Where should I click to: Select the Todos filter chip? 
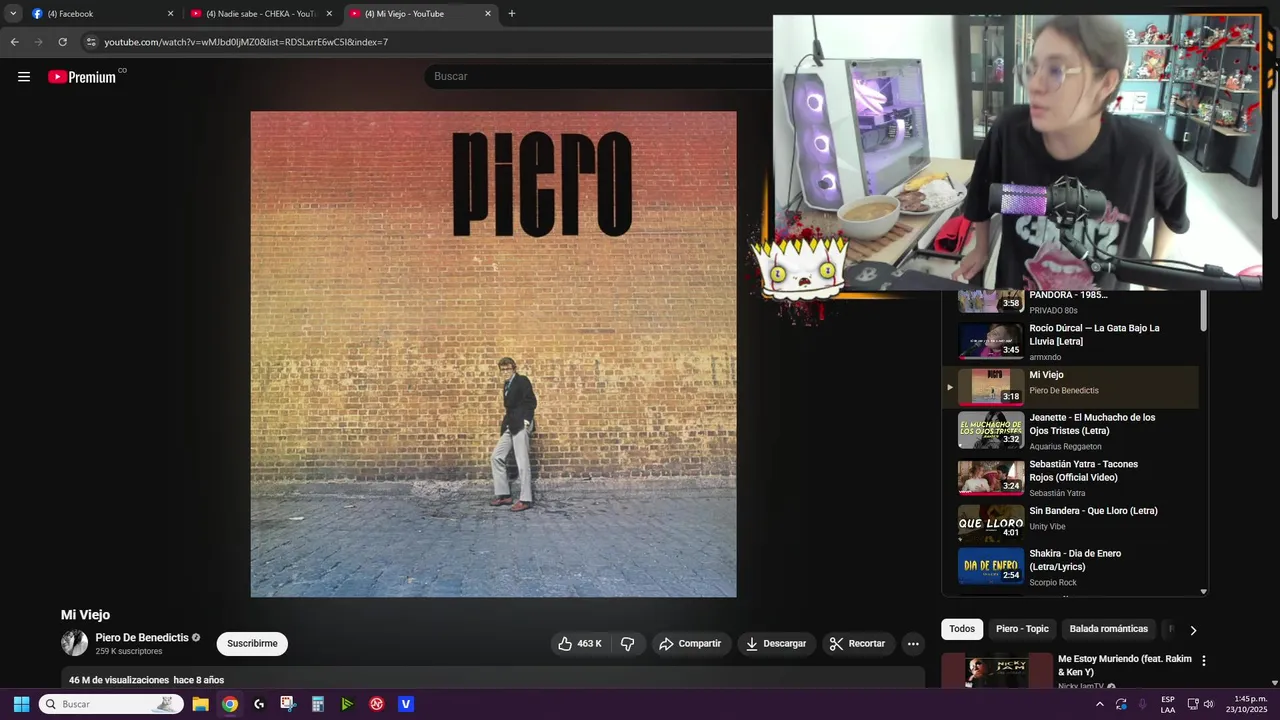pyautogui.click(x=962, y=629)
